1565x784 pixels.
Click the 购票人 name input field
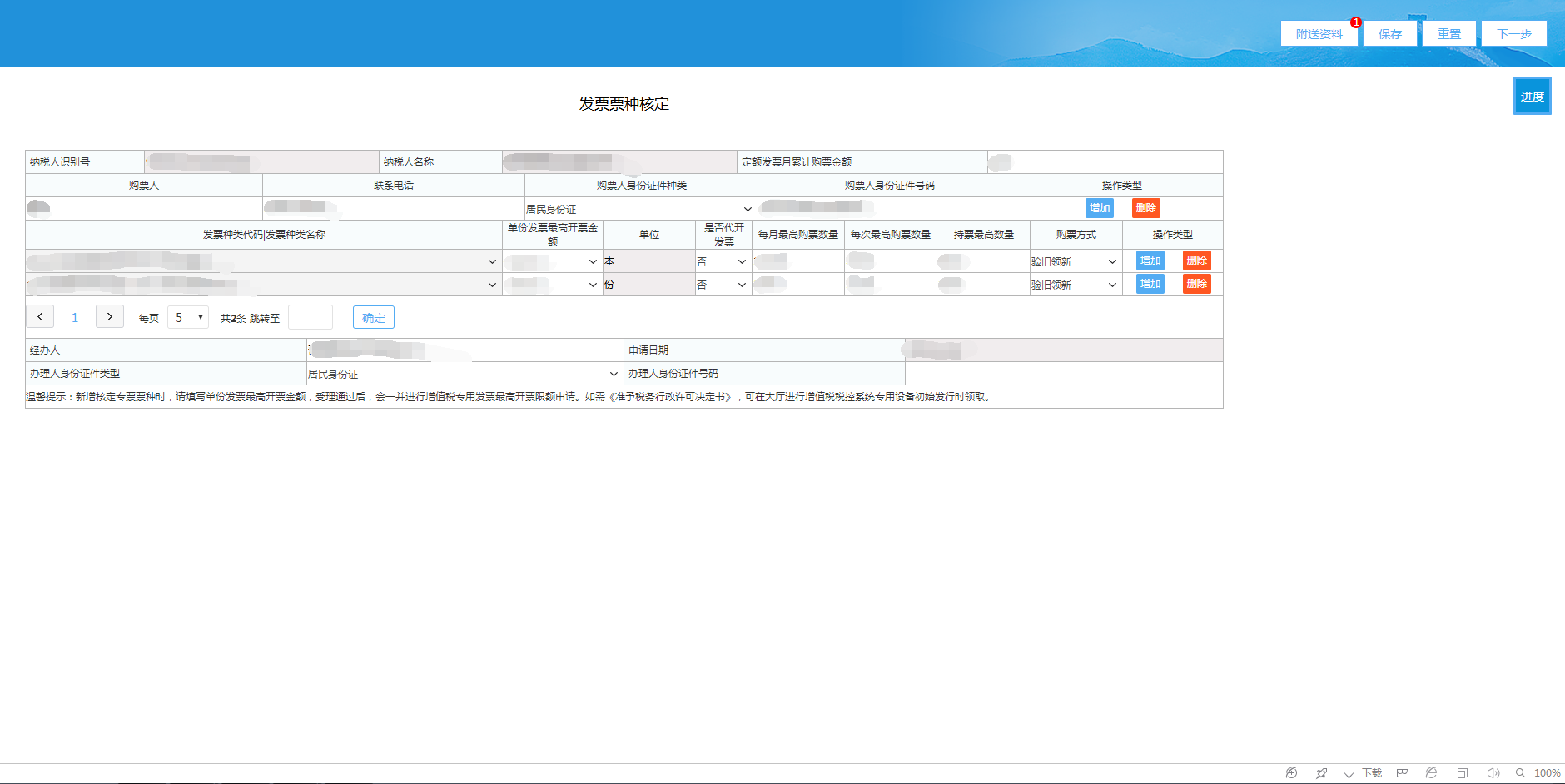tap(144, 208)
